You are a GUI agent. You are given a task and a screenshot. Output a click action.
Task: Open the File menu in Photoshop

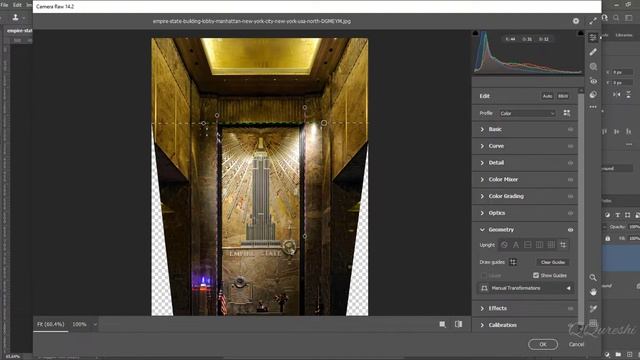(4, 5)
